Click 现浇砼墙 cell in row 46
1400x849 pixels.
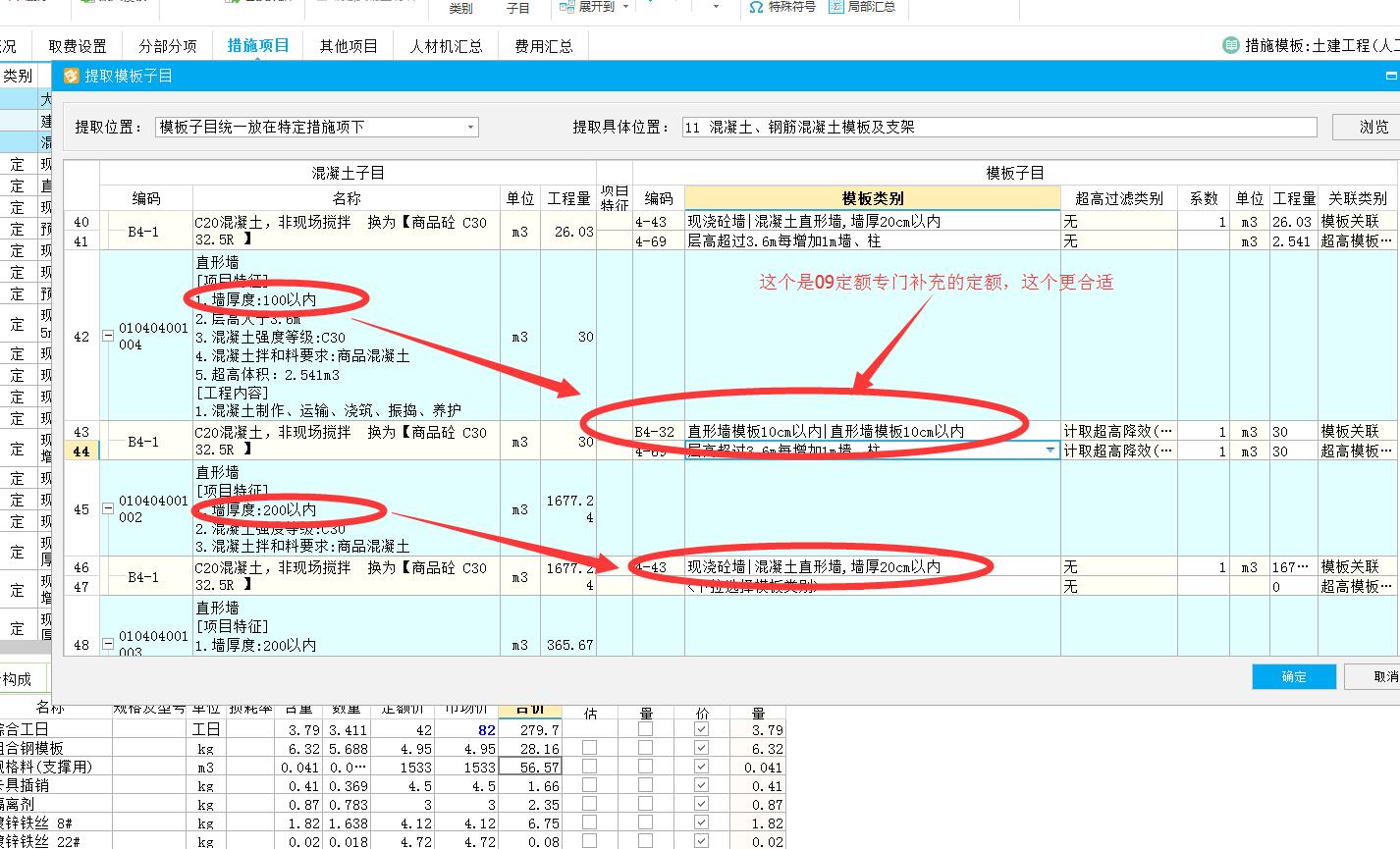tap(872, 566)
